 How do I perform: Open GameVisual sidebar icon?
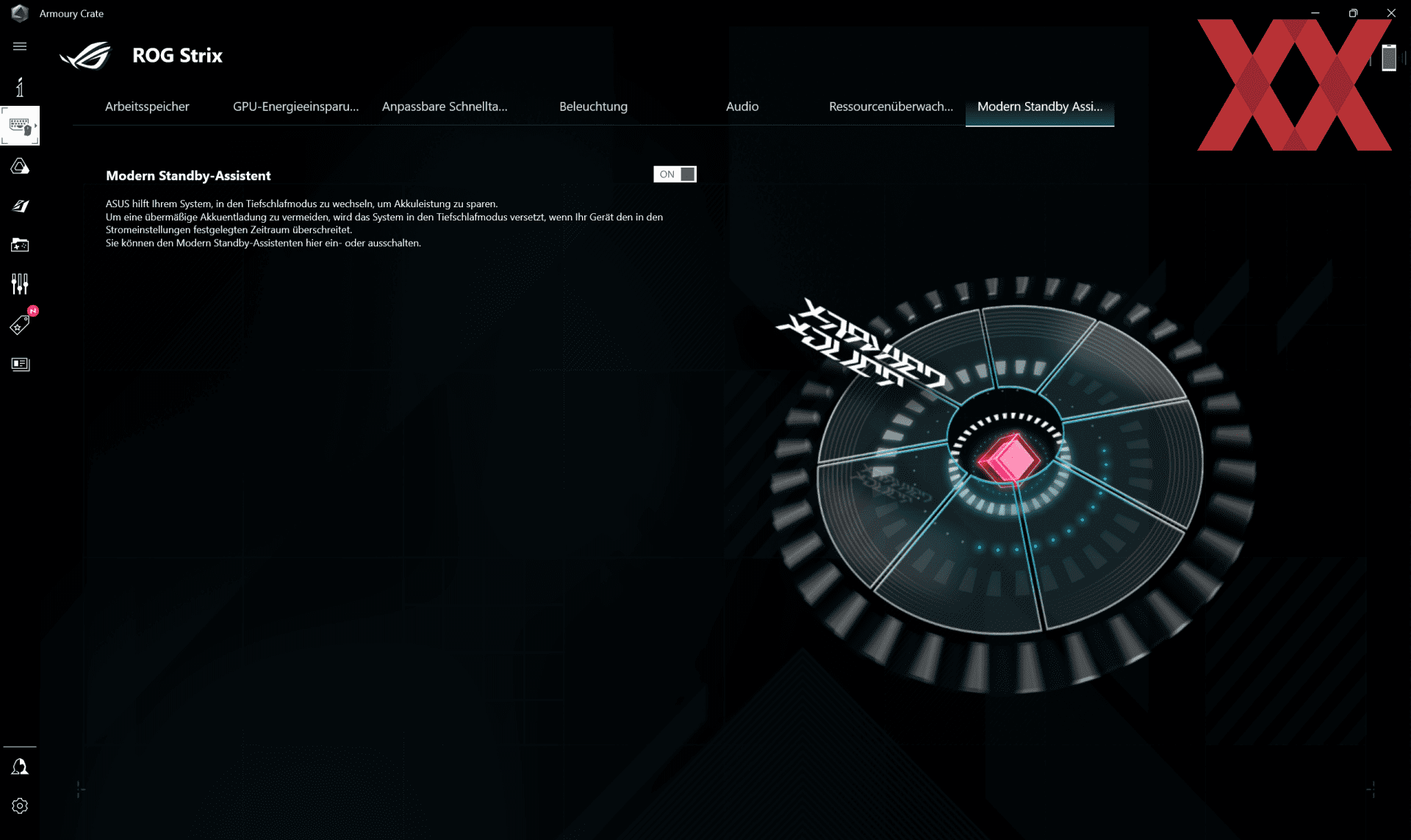point(20,207)
